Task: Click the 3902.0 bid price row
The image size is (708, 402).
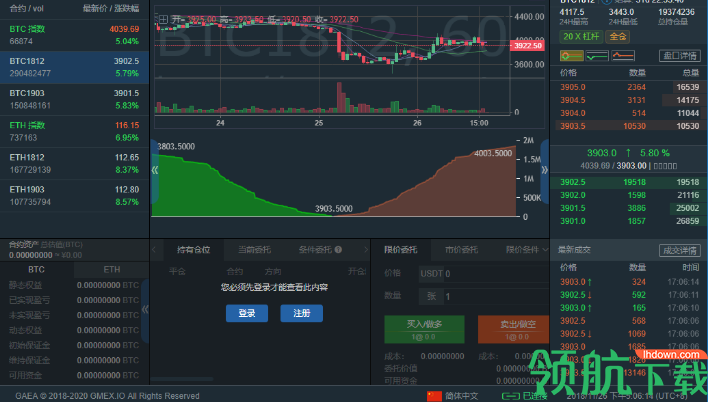Action: [629, 195]
